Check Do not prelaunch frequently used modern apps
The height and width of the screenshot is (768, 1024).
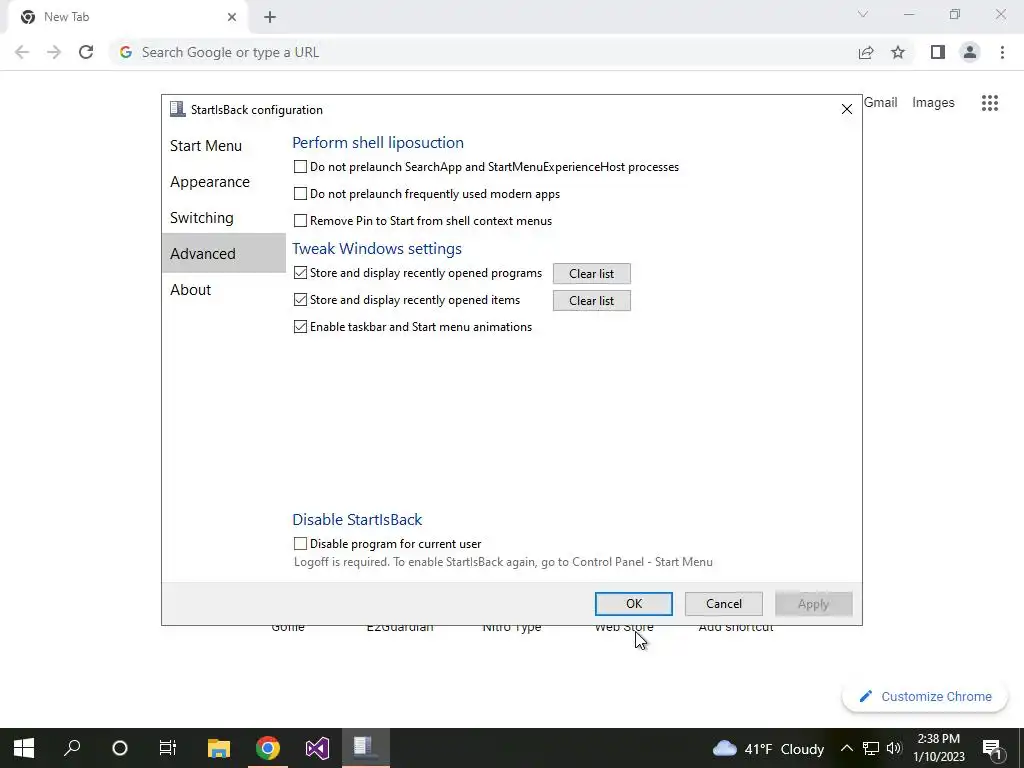click(x=300, y=194)
